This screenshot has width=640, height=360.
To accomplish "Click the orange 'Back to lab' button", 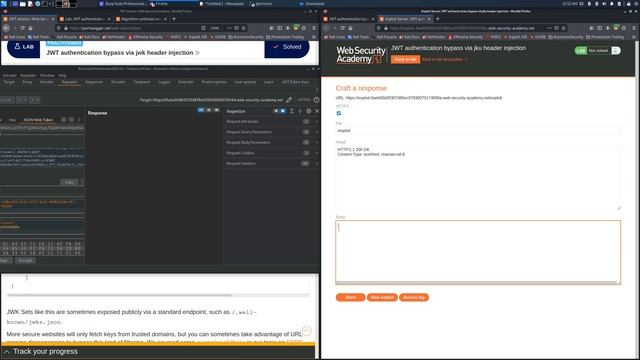I will [x=405, y=60].
